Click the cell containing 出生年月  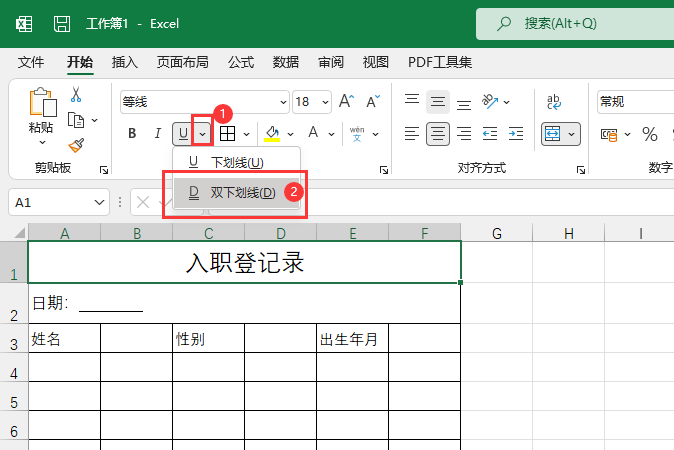pos(352,339)
